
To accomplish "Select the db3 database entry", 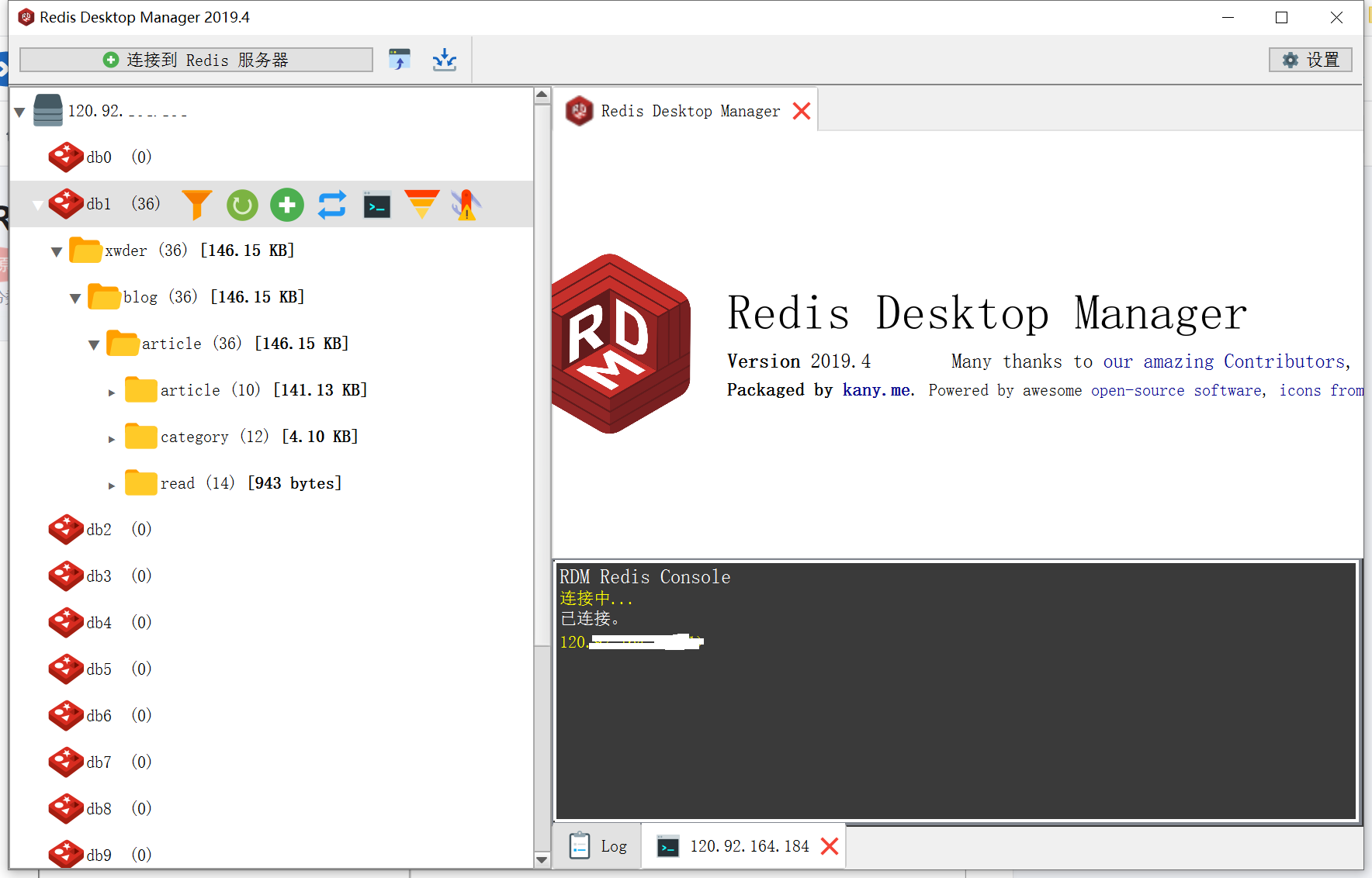I will (99, 576).
